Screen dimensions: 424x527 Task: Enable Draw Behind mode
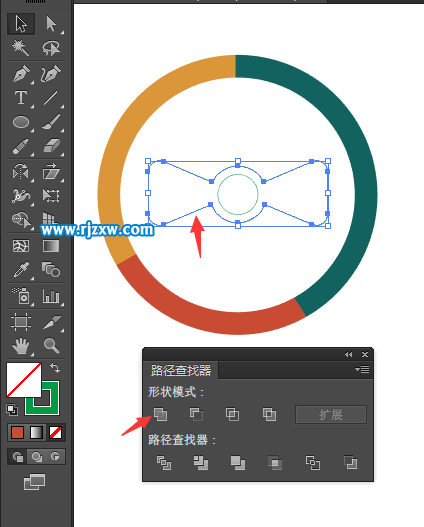36,456
